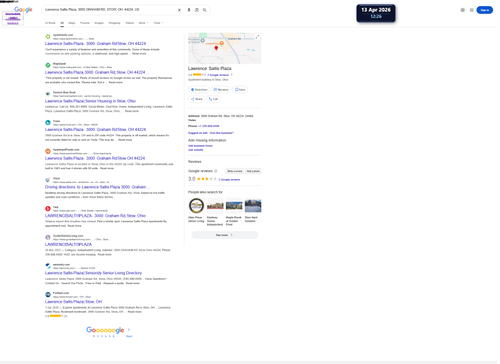Viewport: 500px width, 364px height.
Task: Open the Trulia result title
Action: click(x=95, y=130)
